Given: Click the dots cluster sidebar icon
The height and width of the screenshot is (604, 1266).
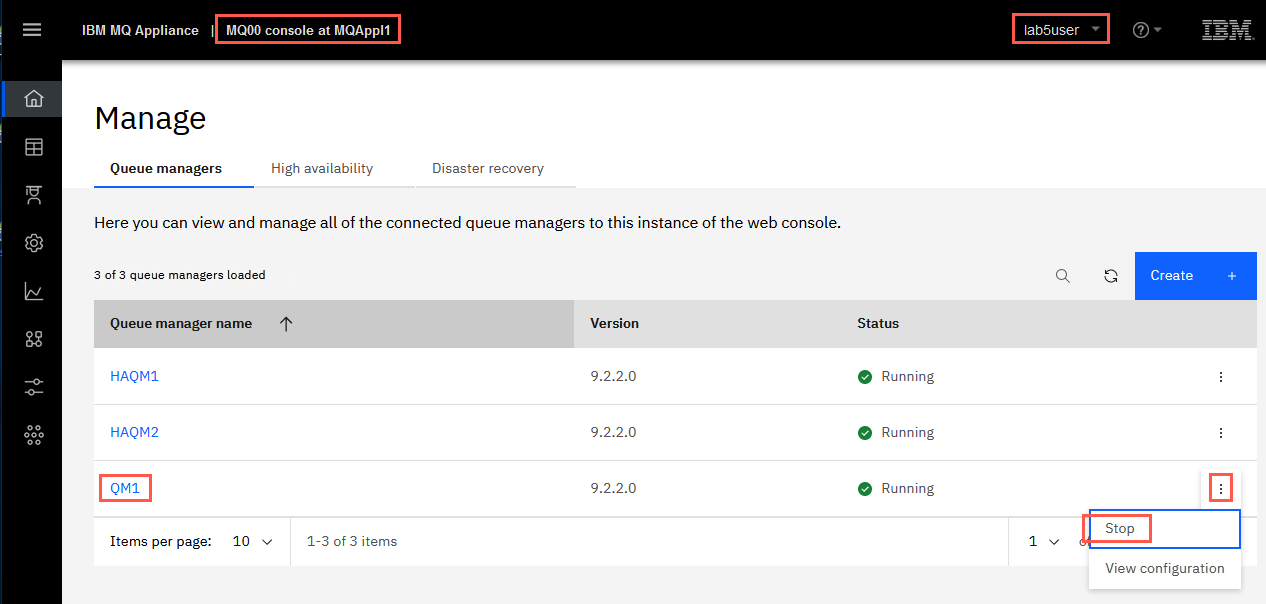Looking at the screenshot, I should point(34,435).
